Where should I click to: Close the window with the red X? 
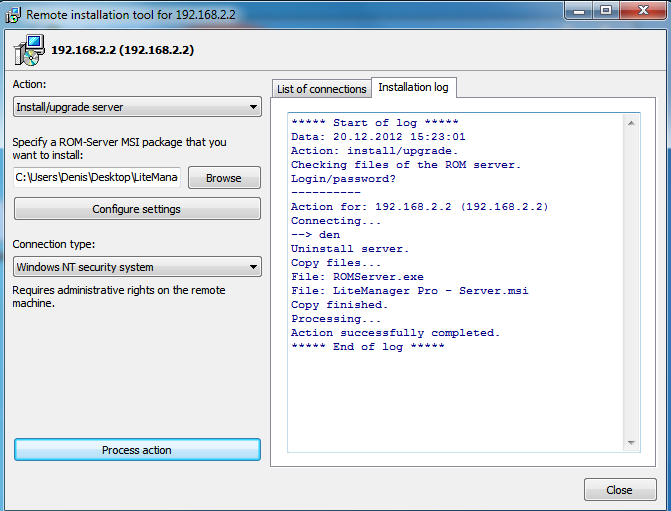(x=643, y=11)
